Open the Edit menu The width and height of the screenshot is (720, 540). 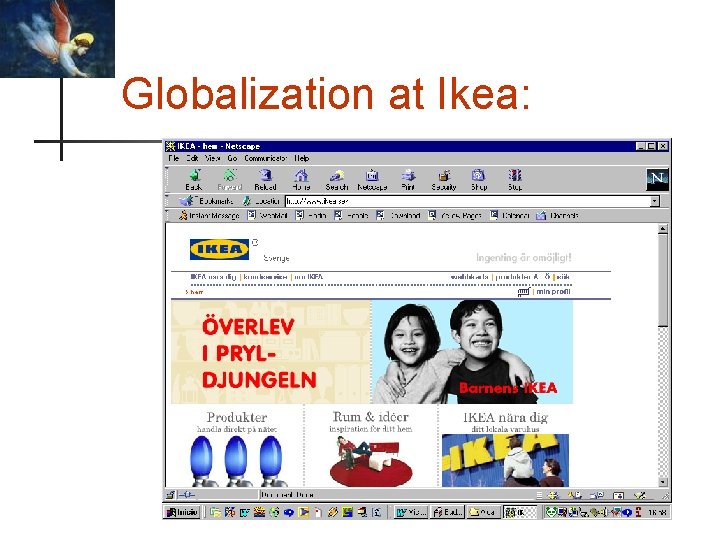point(192,158)
